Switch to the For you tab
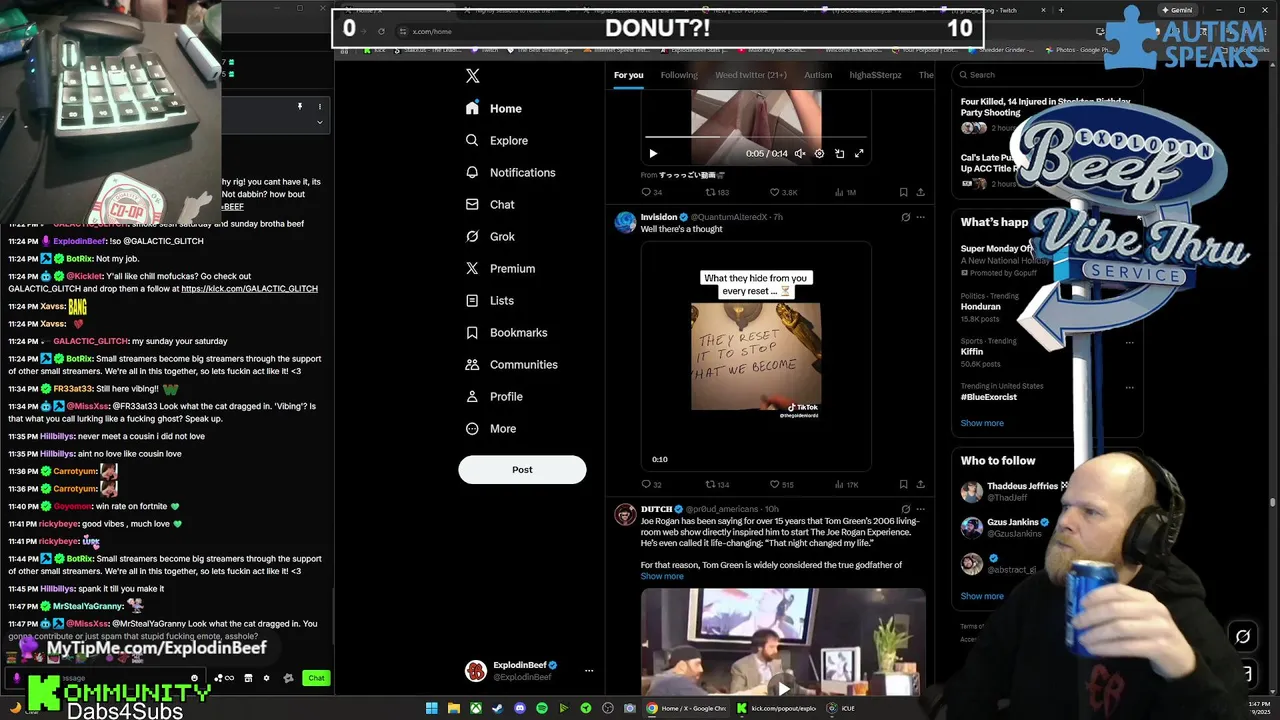Viewport: 1280px width, 720px height. pyautogui.click(x=629, y=75)
